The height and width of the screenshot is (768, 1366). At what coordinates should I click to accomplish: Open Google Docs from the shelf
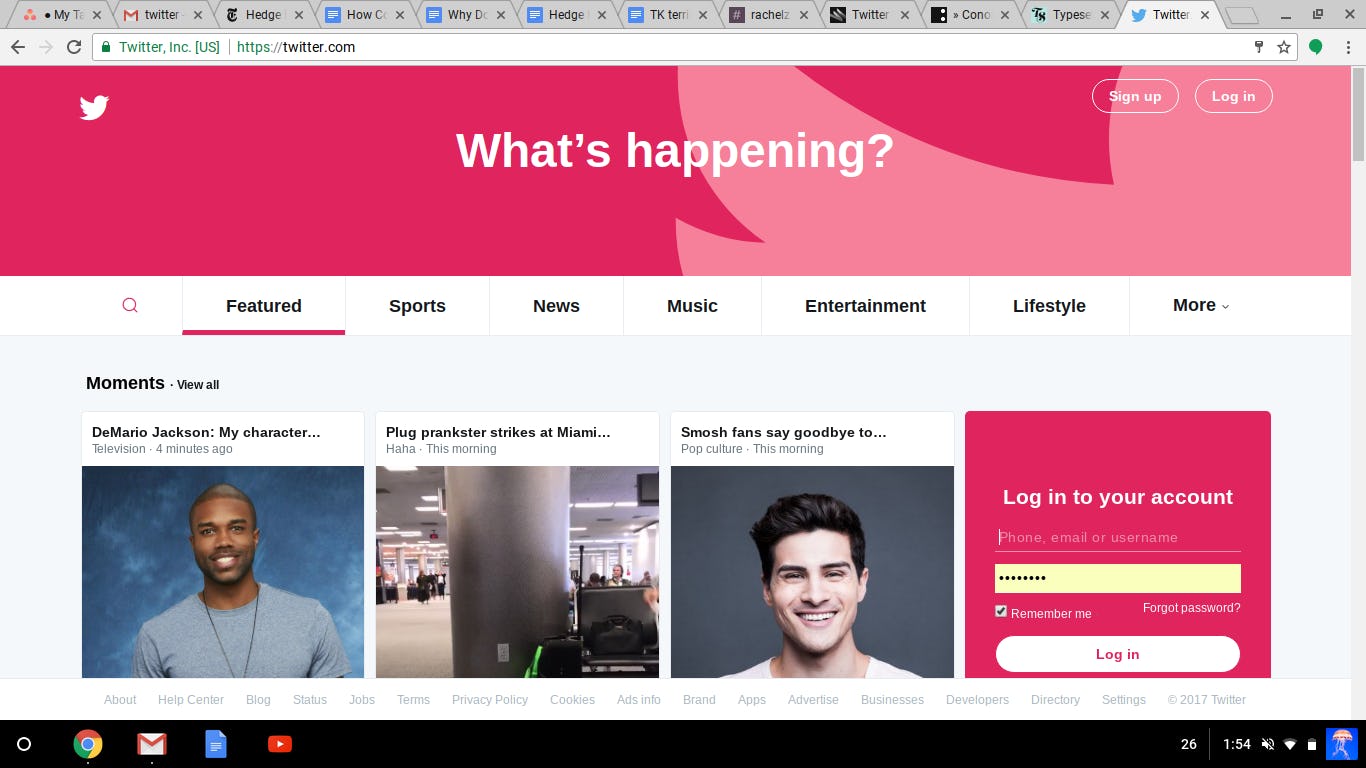point(216,744)
